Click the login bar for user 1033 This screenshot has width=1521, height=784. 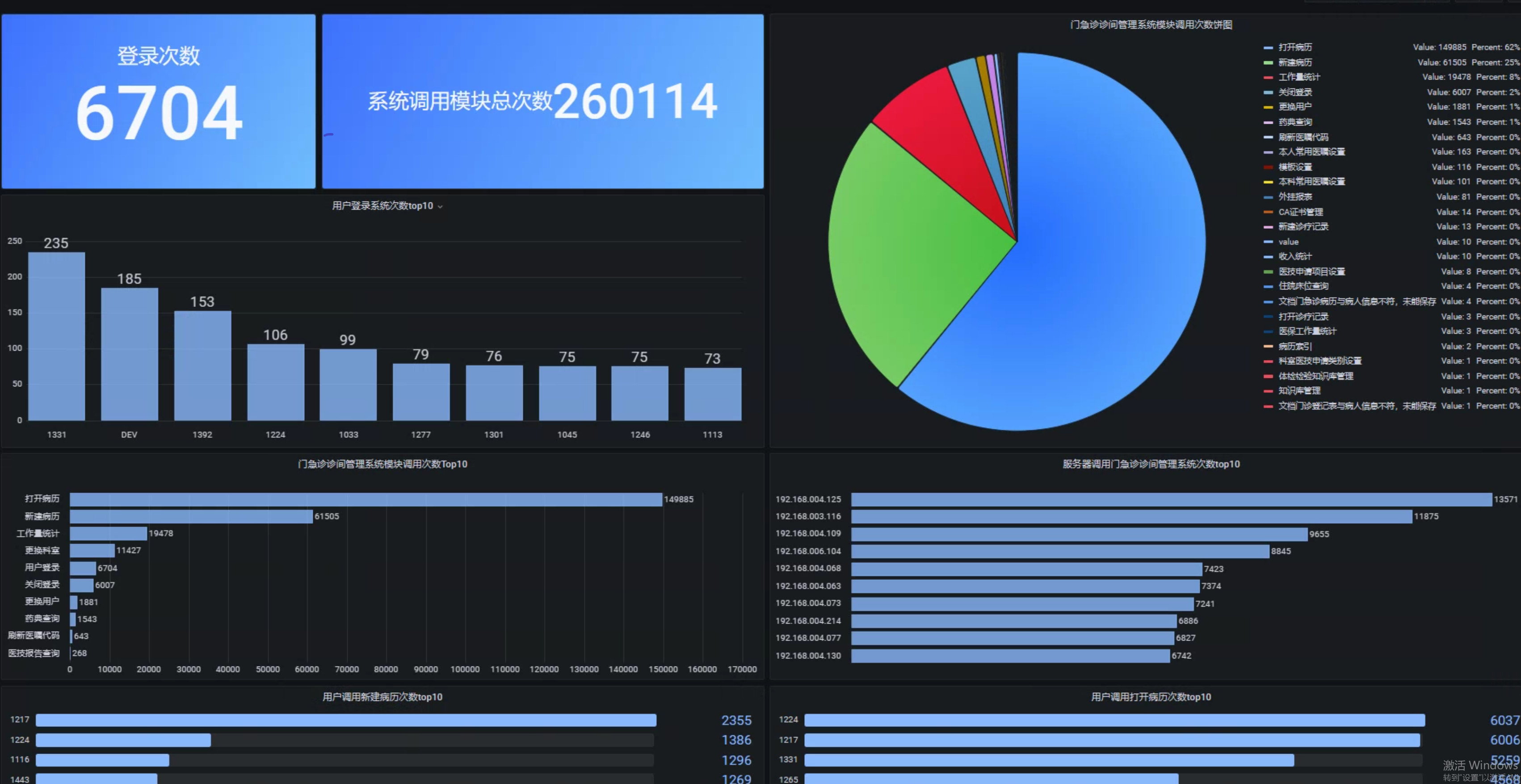(x=349, y=385)
